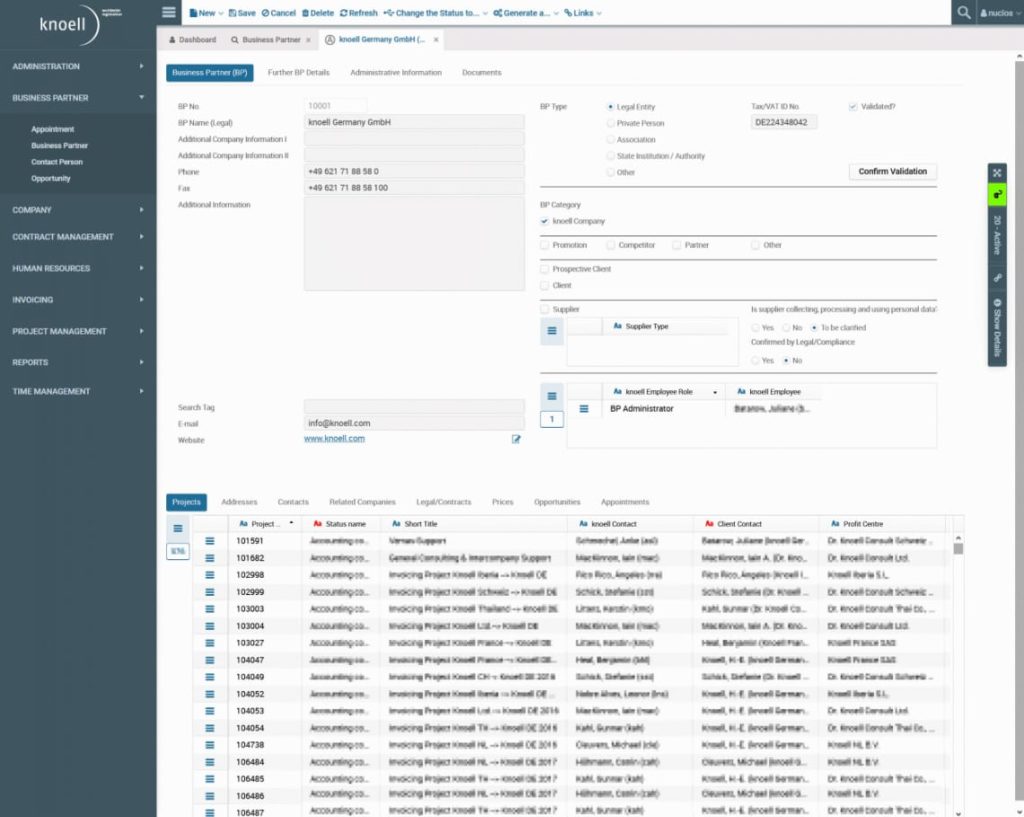Click the page scroll-up arrow at top right

1019,57
